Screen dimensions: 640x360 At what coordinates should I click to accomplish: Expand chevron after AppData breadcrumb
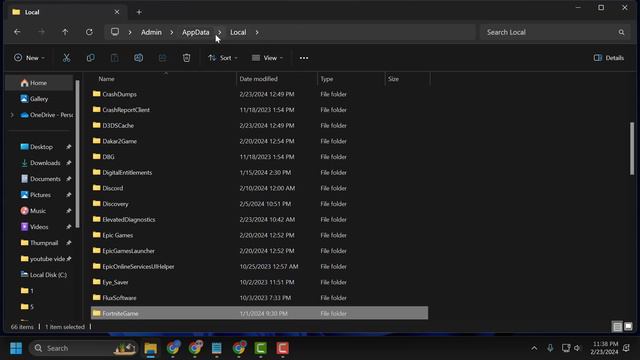(x=220, y=32)
